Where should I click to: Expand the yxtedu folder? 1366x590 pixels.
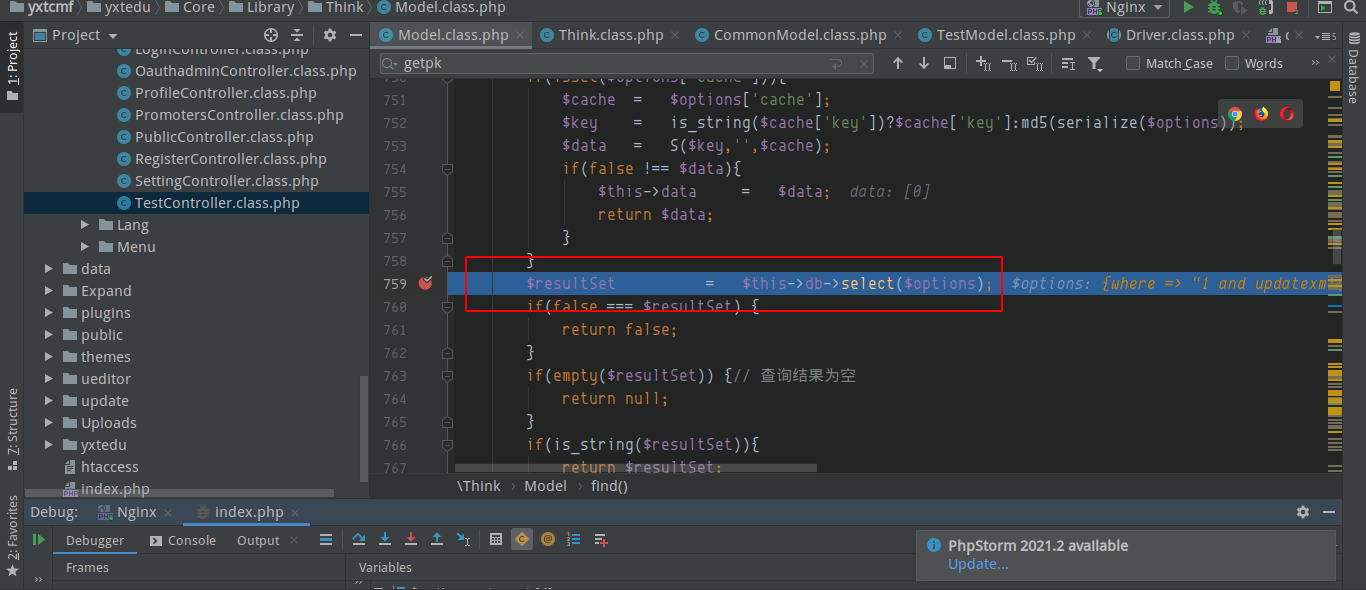pyautogui.click(x=48, y=445)
